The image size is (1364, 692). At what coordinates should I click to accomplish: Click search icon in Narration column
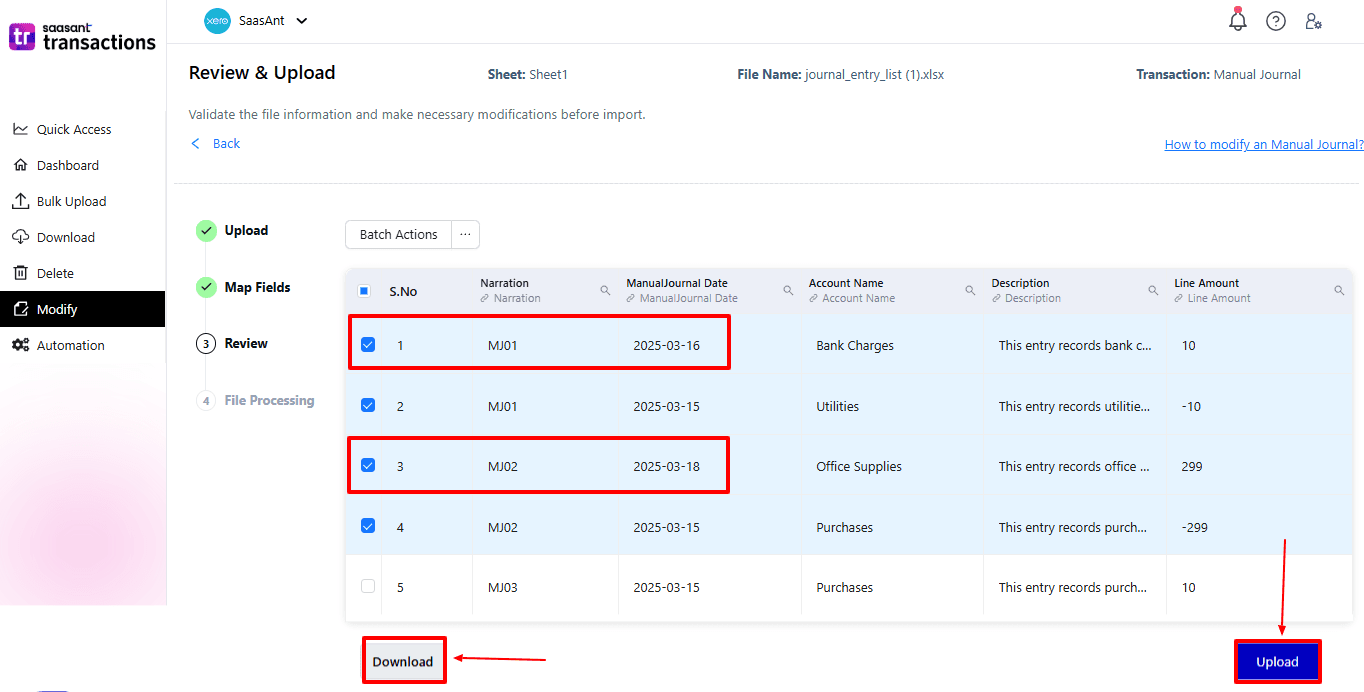[x=605, y=291]
